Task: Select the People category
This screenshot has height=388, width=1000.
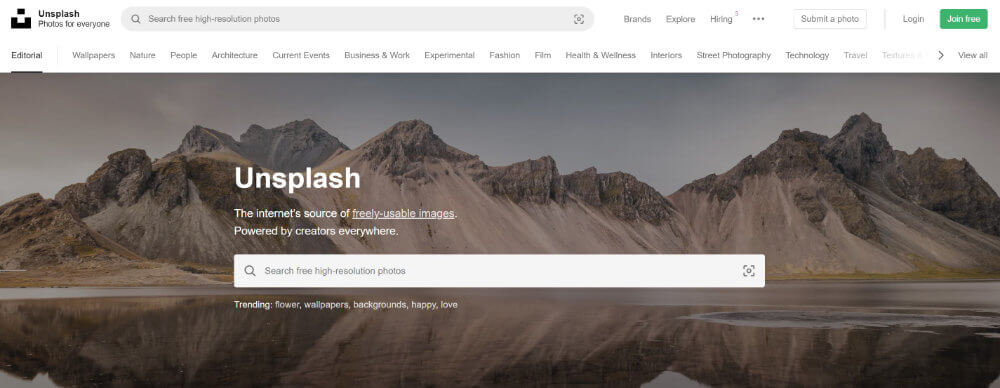Action: tap(184, 56)
